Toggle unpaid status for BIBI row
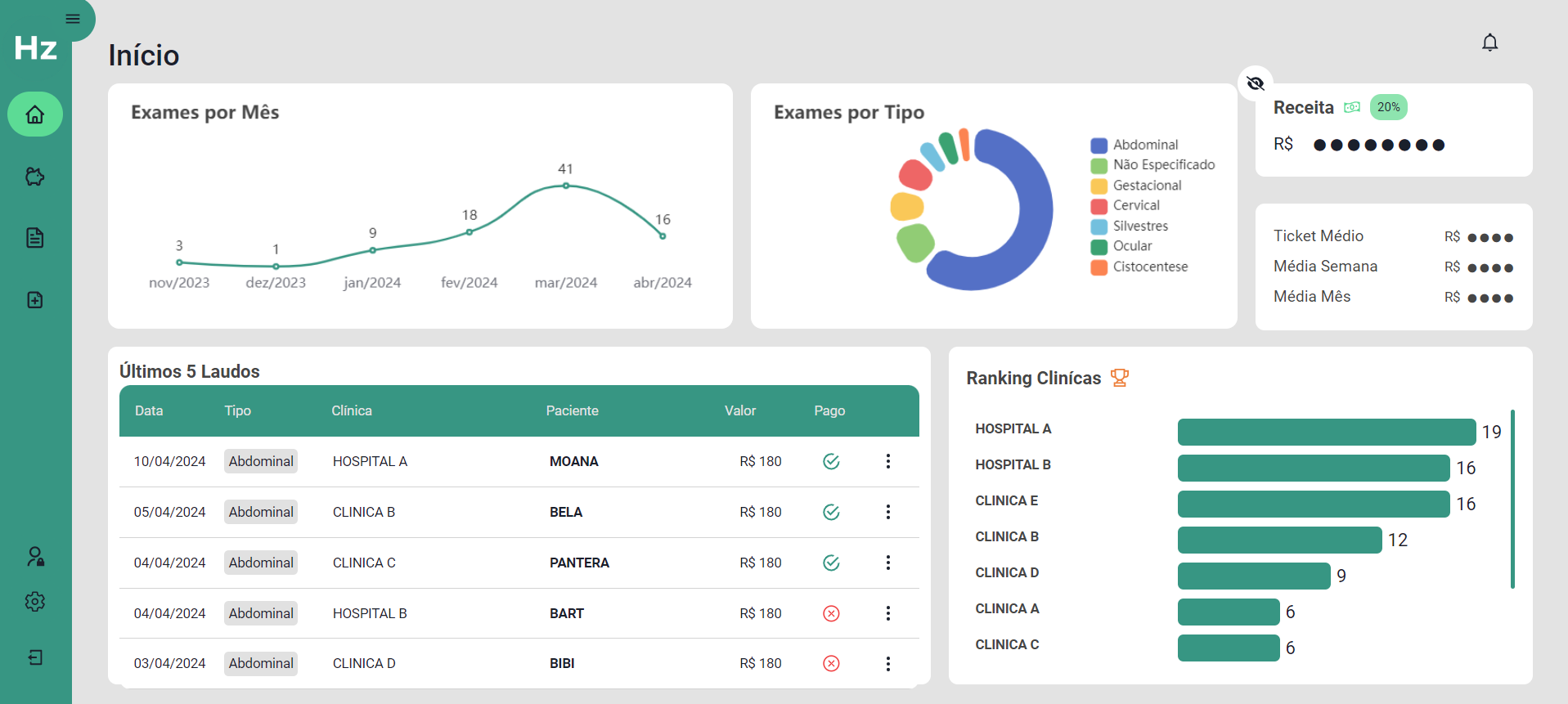 (x=831, y=663)
